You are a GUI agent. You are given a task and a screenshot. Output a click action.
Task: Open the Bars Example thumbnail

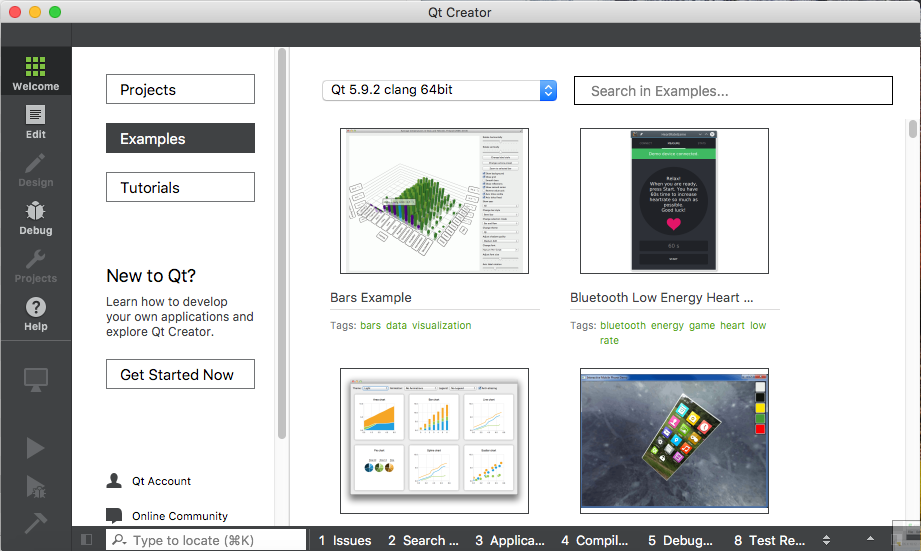tap(434, 201)
